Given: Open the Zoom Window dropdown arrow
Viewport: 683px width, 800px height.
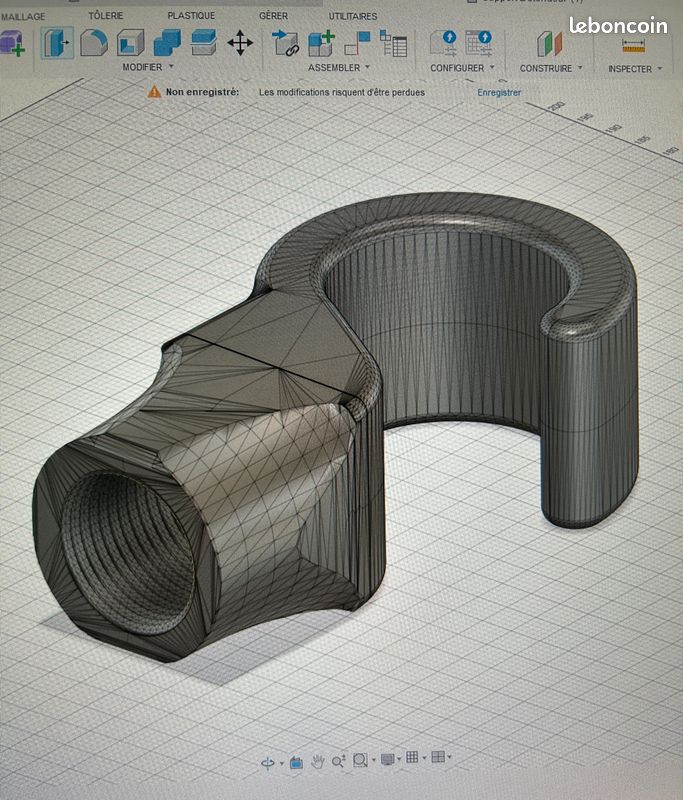Looking at the screenshot, I should [373, 760].
